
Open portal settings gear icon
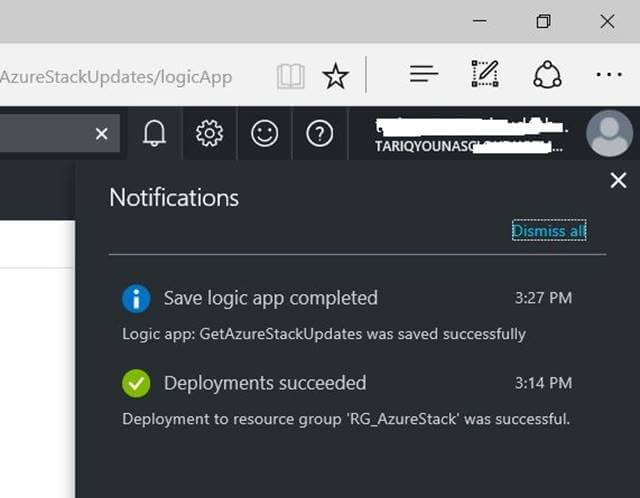(x=209, y=133)
